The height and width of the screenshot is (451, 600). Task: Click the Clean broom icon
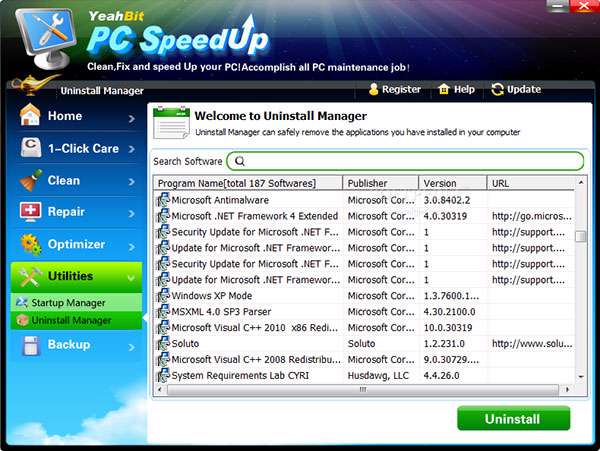[x=30, y=180]
